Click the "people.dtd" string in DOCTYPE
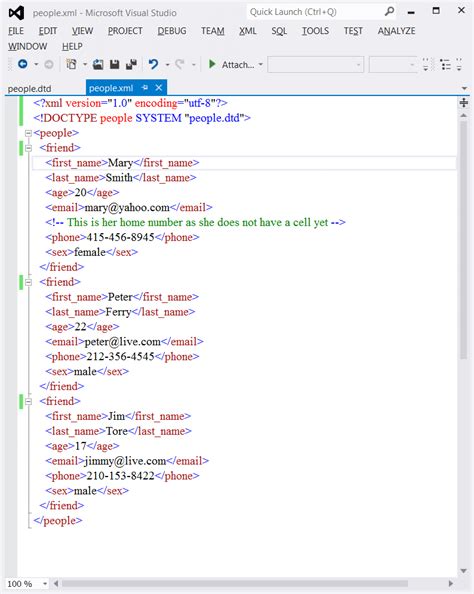The image size is (474, 594). coord(214,118)
